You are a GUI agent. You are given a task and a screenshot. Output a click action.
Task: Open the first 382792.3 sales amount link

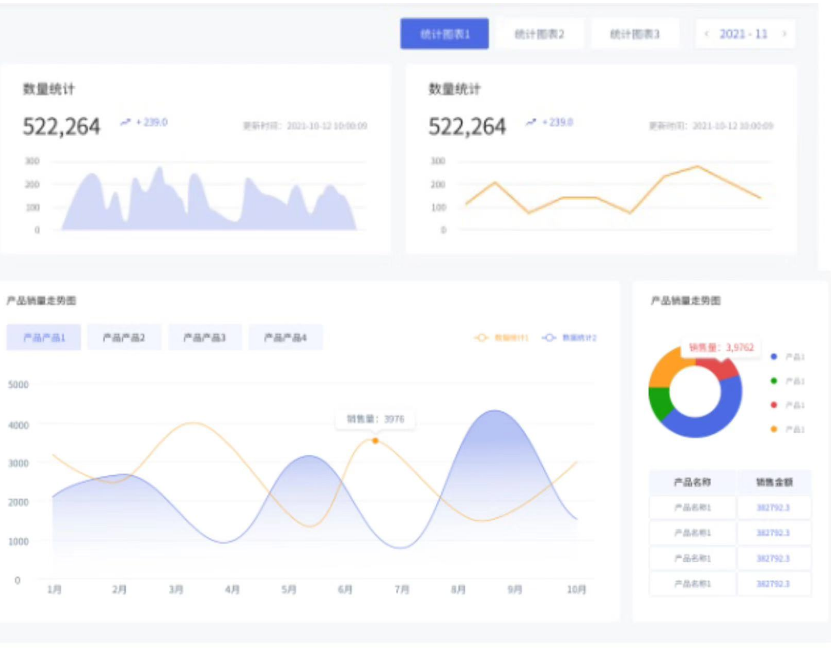tap(773, 507)
